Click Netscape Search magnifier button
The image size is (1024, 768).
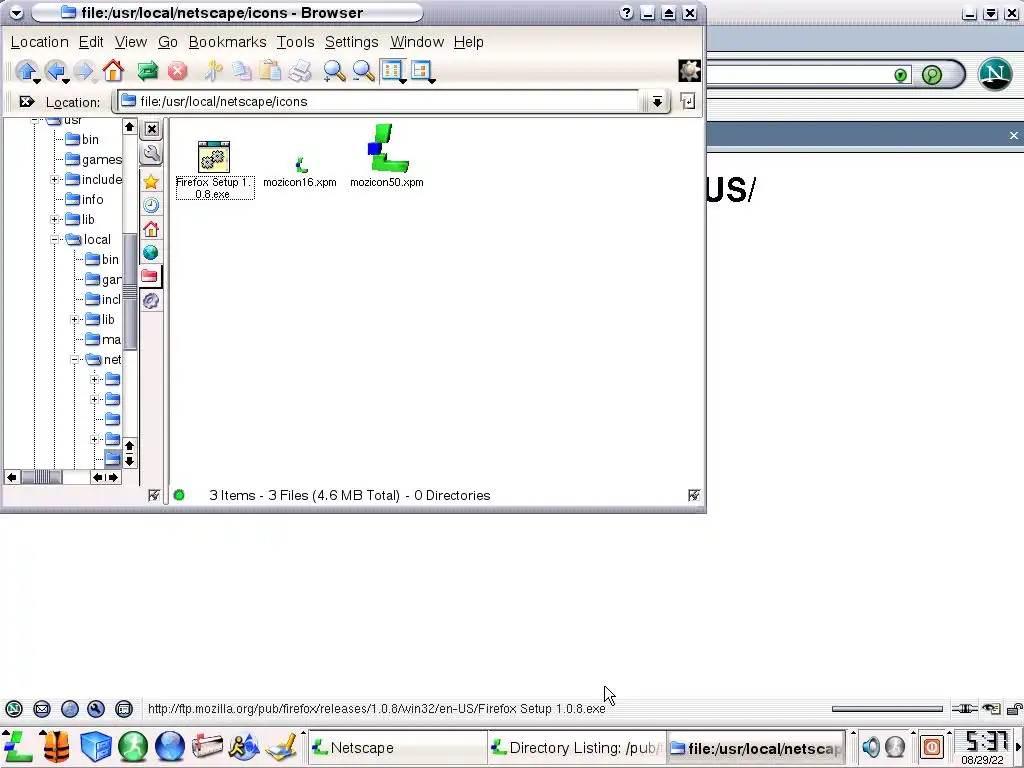(x=932, y=74)
